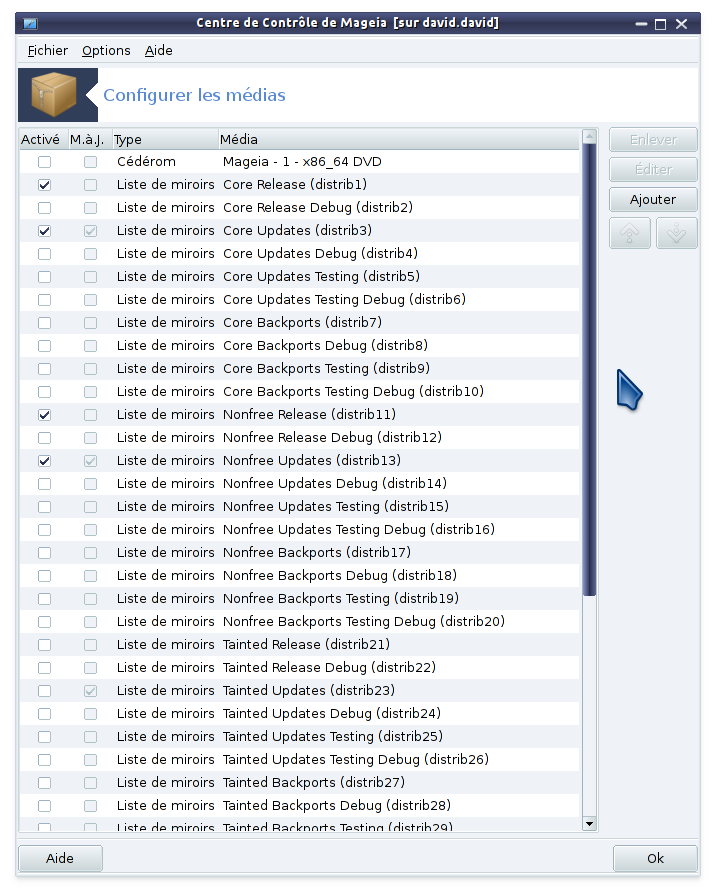Enable the Cédérom Mageia DVD media checkbox
The height and width of the screenshot is (895, 716).
tap(45, 162)
